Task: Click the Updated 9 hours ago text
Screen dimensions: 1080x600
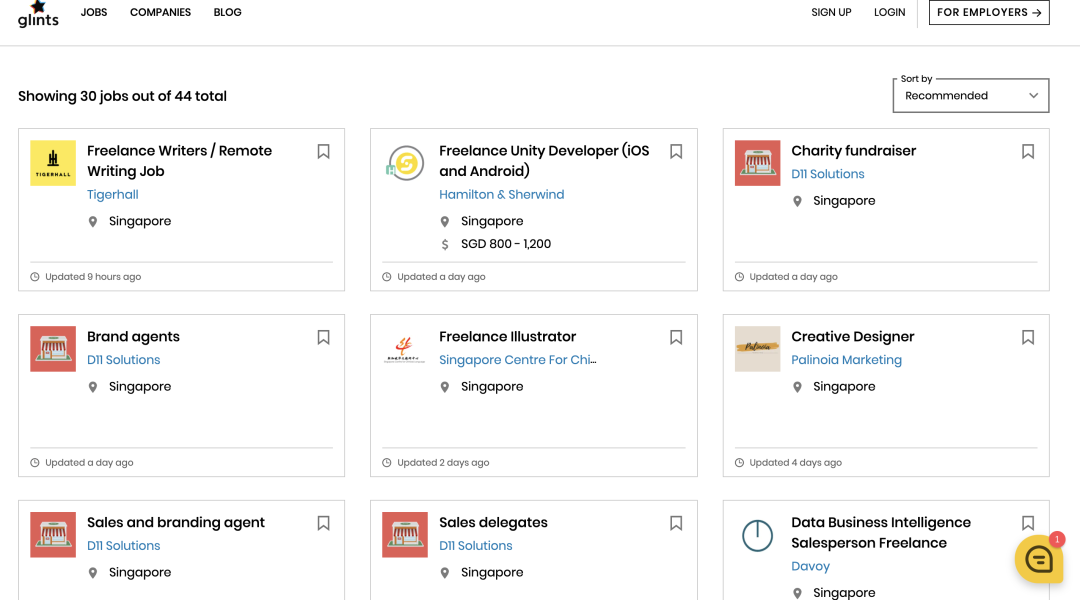Action: click(x=93, y=277)
